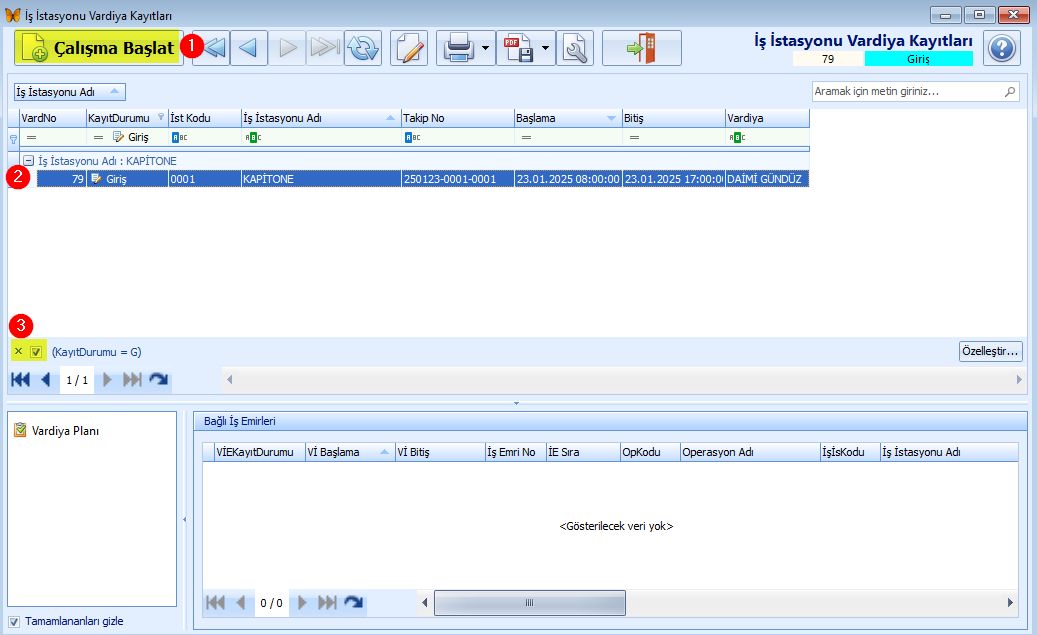This screenshot has width=1037, height=635.
Task: Go to first record in toolbar
Action: [x=214, y=48]
